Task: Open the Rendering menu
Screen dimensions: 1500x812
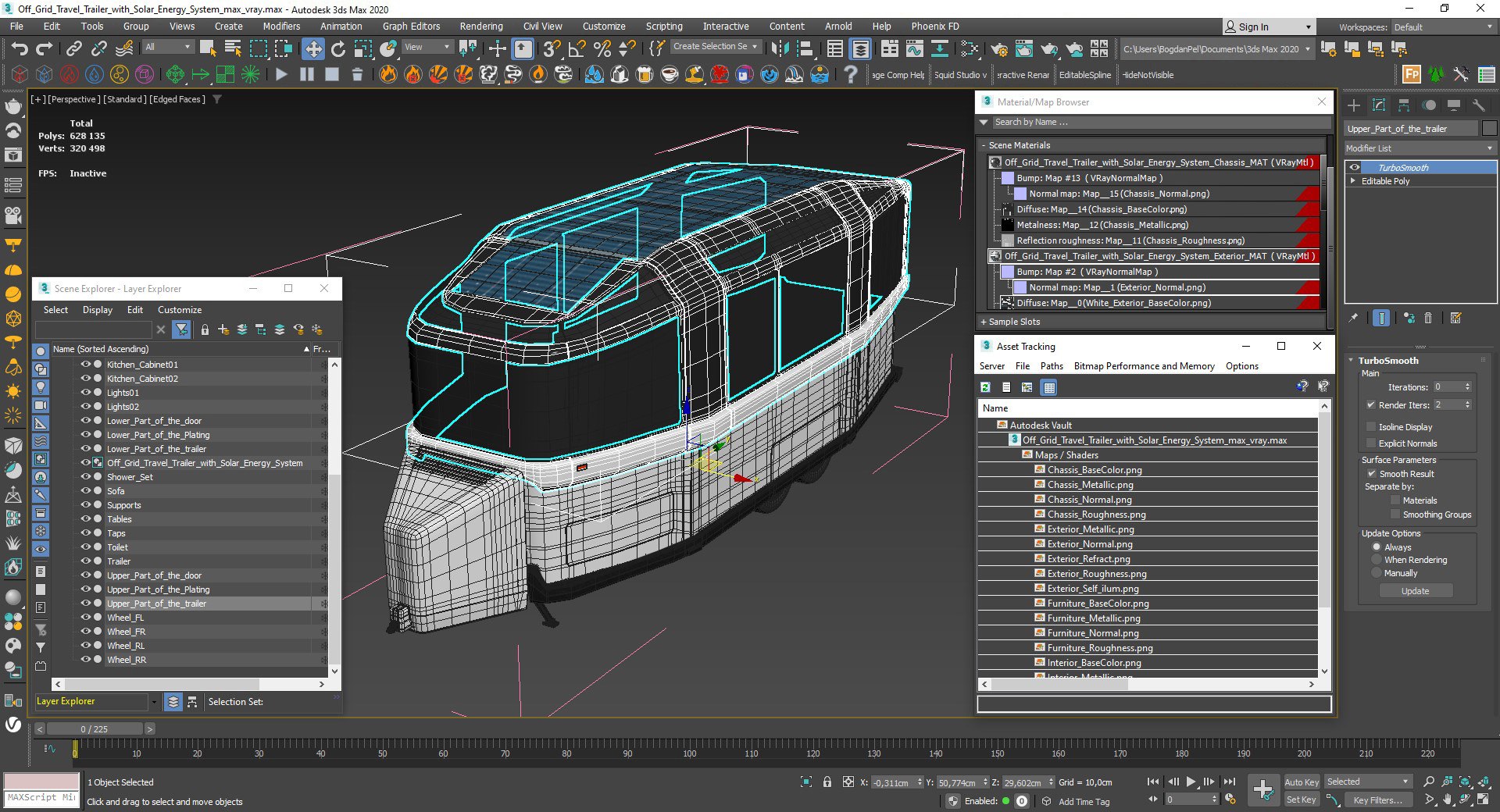Action: (480, 26)
